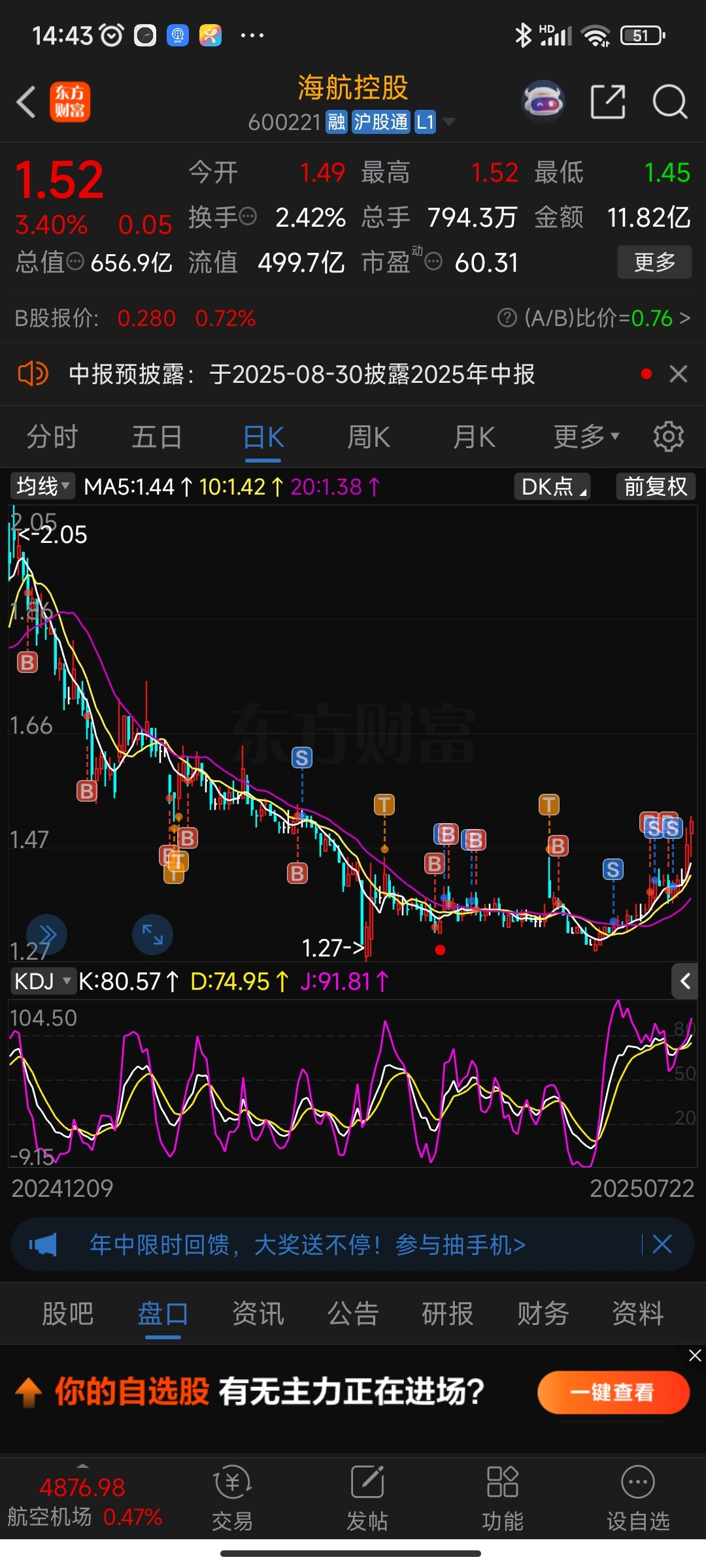Open A/B 比价 detail arrow

point(684,318)
